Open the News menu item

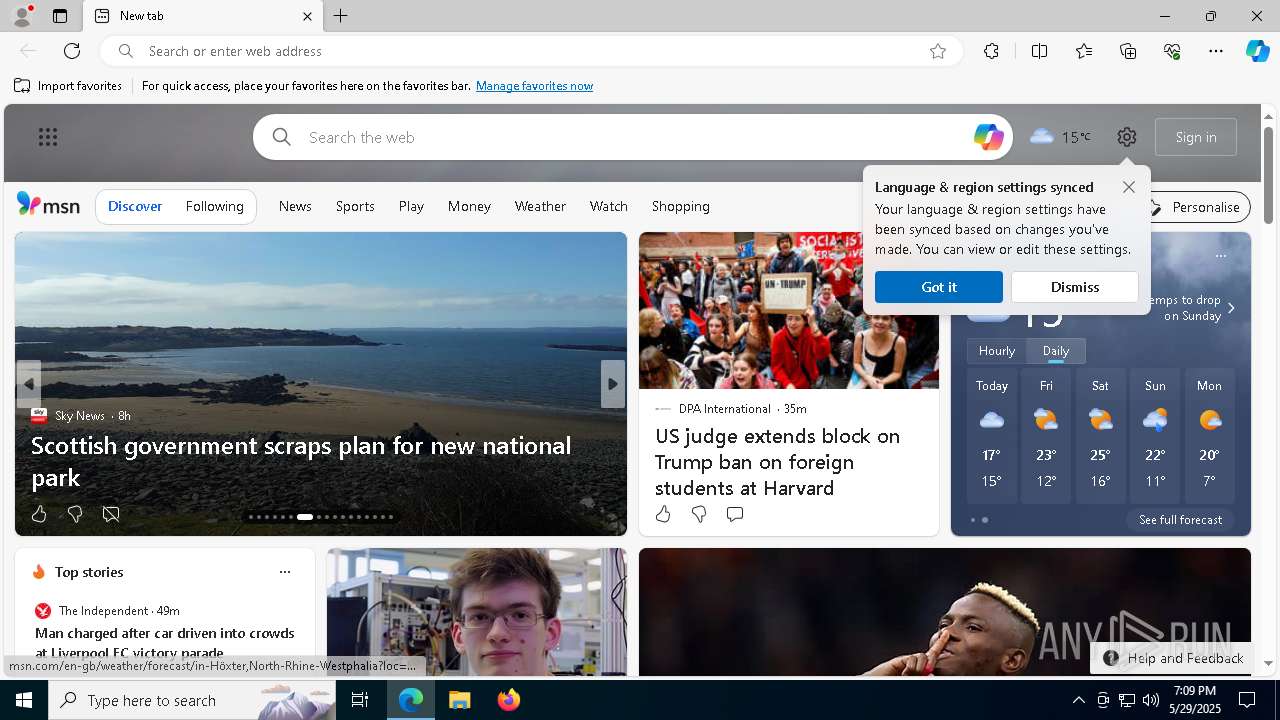[295, 206]
